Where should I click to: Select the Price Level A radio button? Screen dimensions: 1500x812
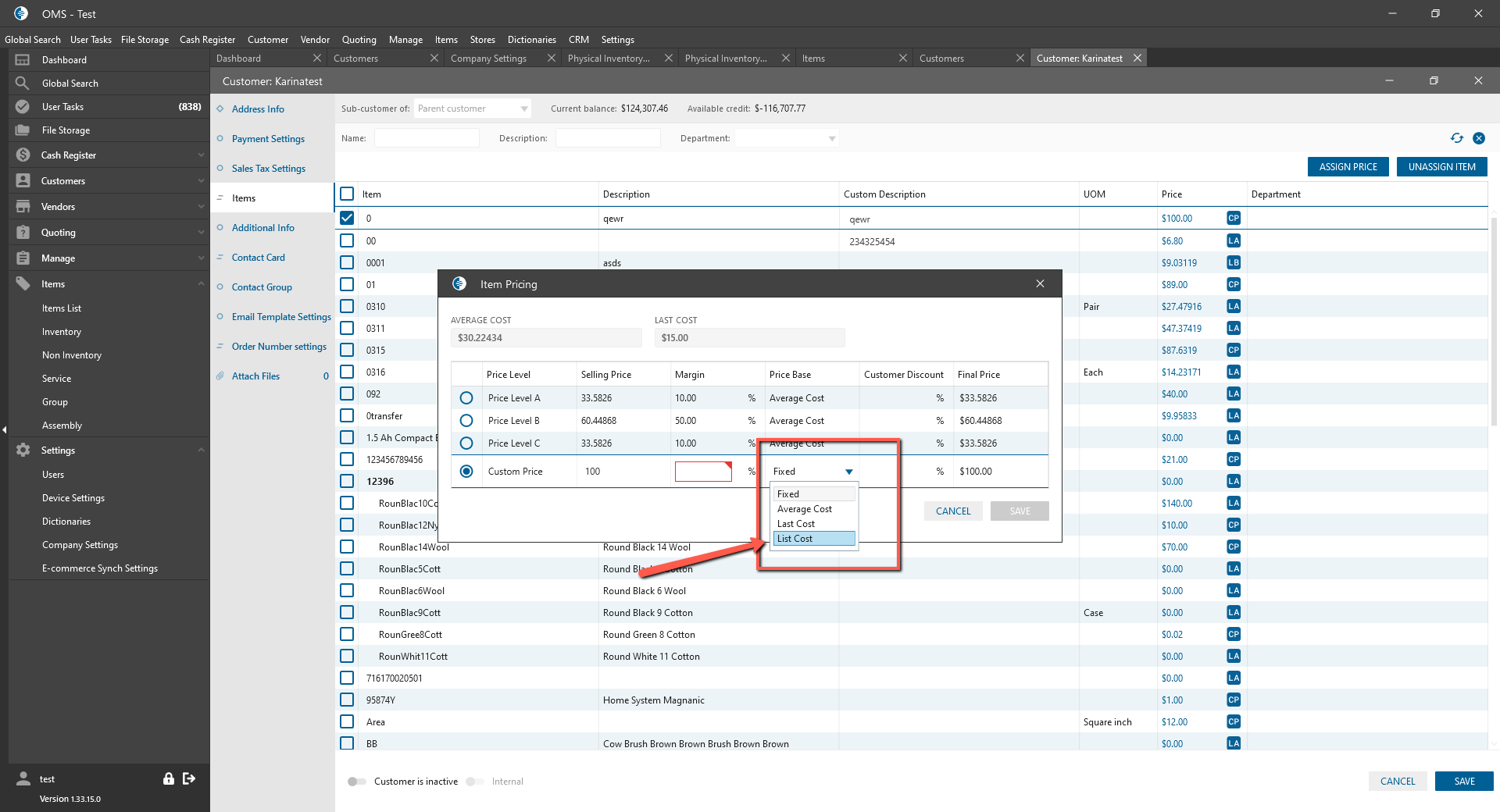point(466,398)
